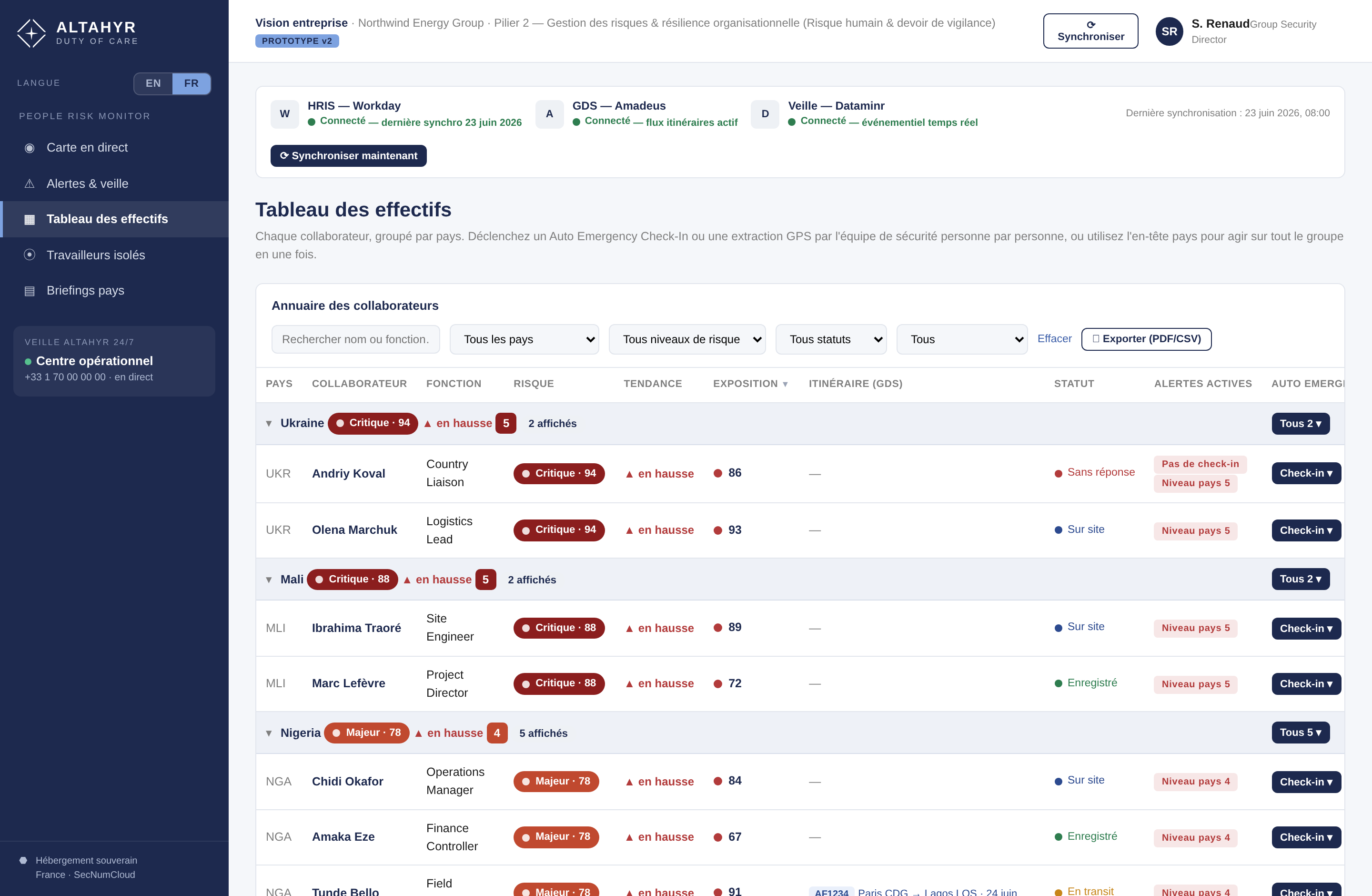1372x896 pixels.
Task: Open Tous 2 action menu for Ukraine
Action: (1301, 424)
